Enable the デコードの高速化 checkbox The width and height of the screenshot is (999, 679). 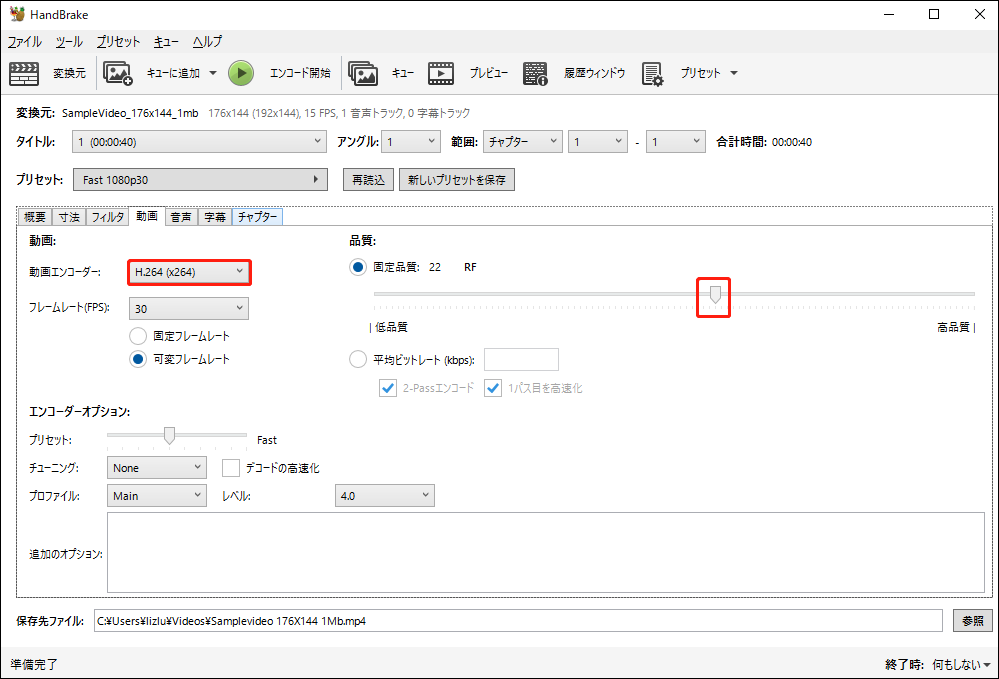231,467
